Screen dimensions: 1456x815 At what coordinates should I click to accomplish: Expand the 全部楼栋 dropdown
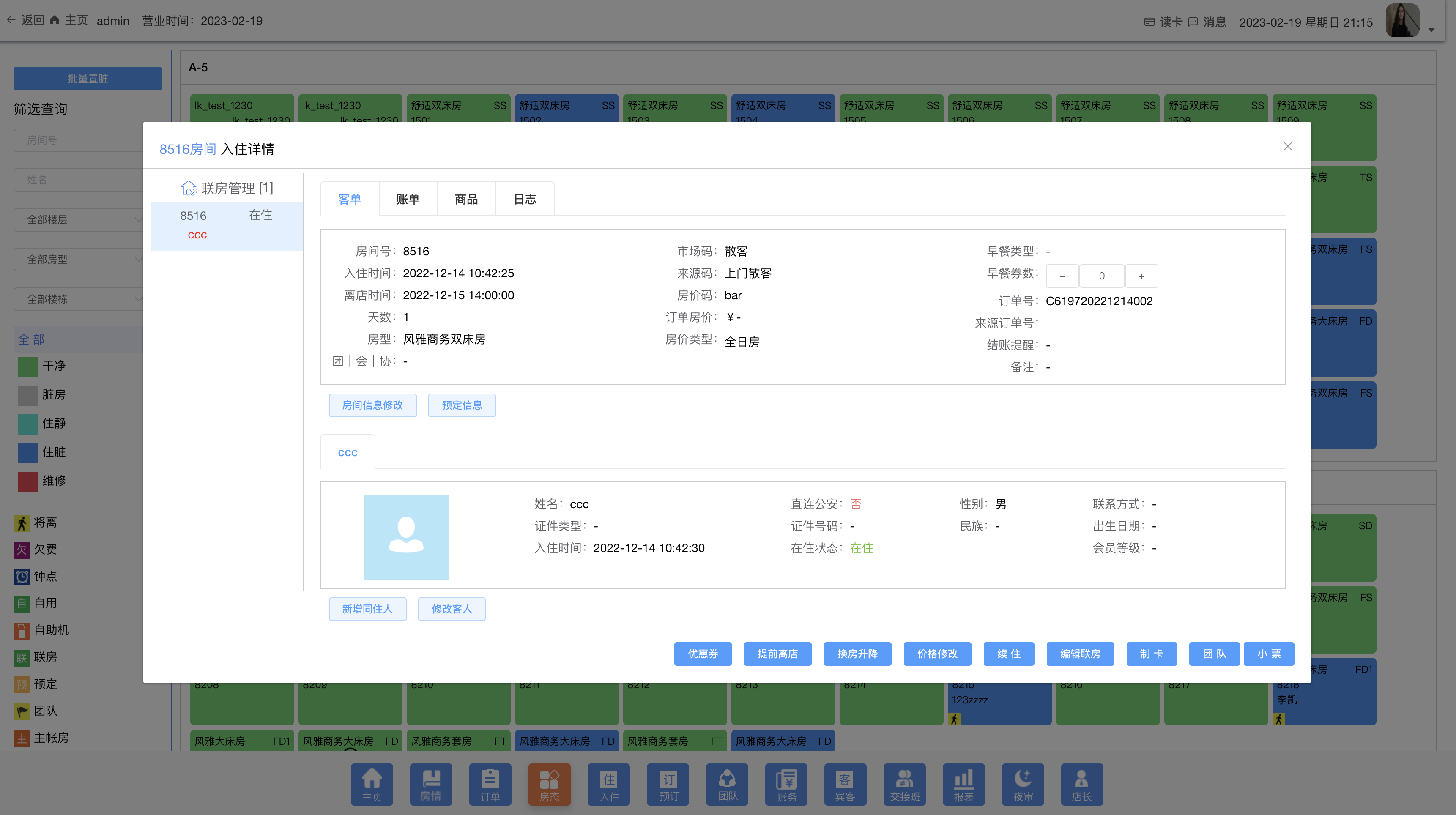click(x=79, y=299)
